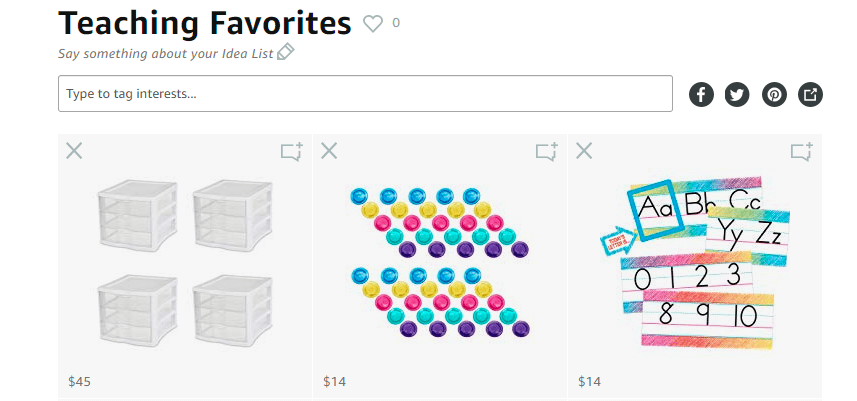The image size is (857, 401).
Task: Open the alphabet number line banner image
Action: (695, 263)
